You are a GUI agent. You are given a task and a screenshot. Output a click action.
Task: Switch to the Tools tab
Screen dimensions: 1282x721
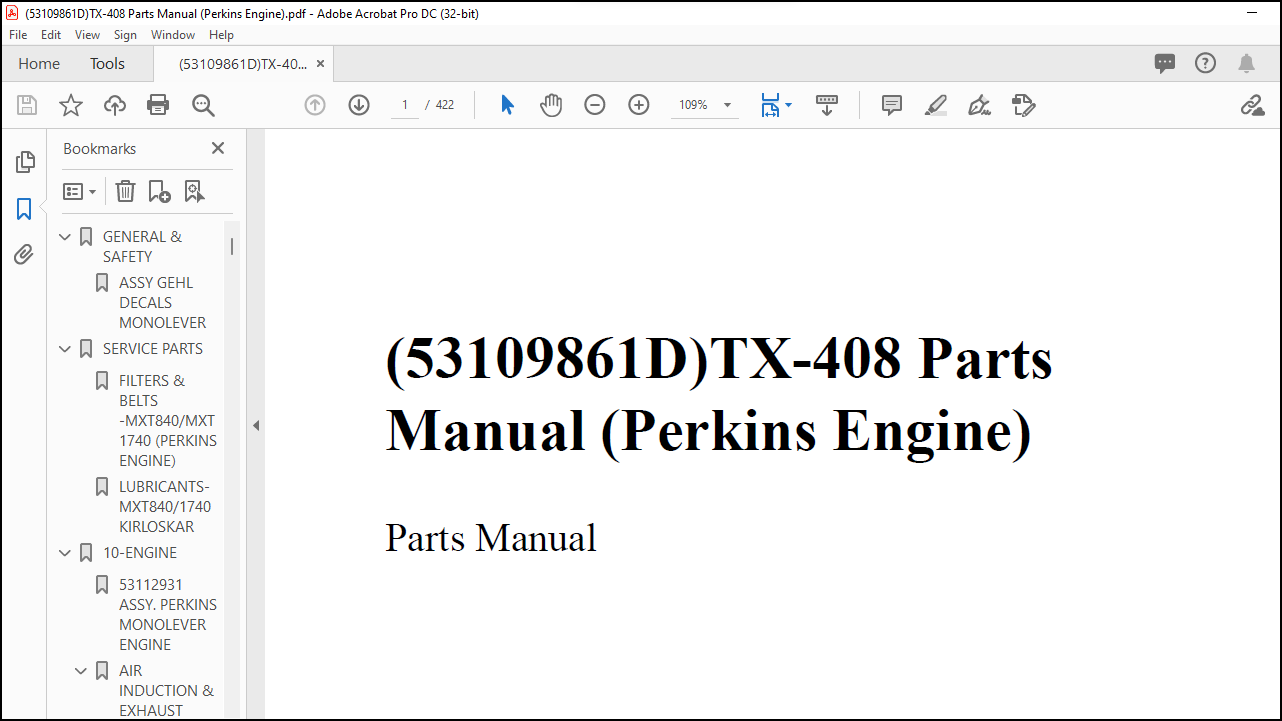pos(107,63)
